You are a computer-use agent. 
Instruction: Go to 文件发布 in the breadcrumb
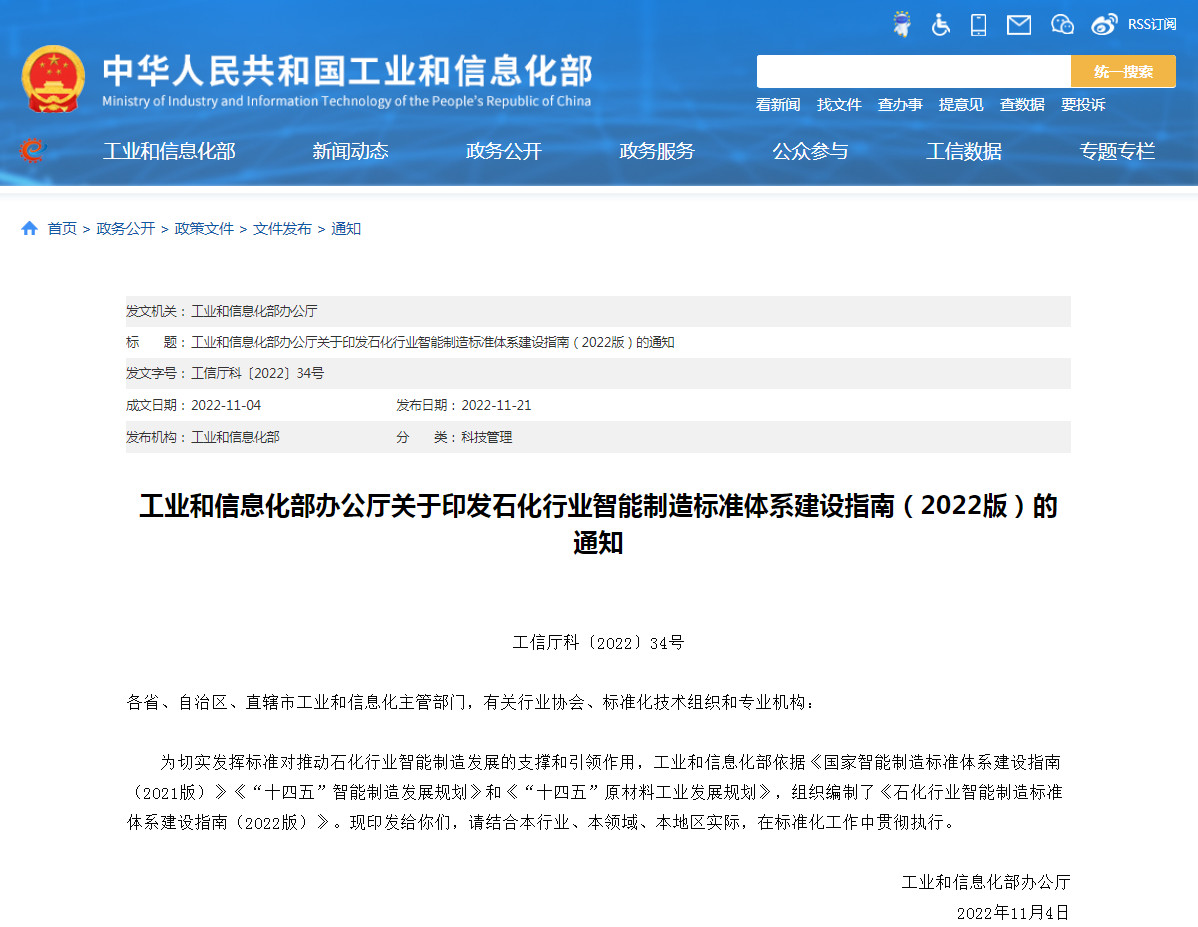point(282,229)
